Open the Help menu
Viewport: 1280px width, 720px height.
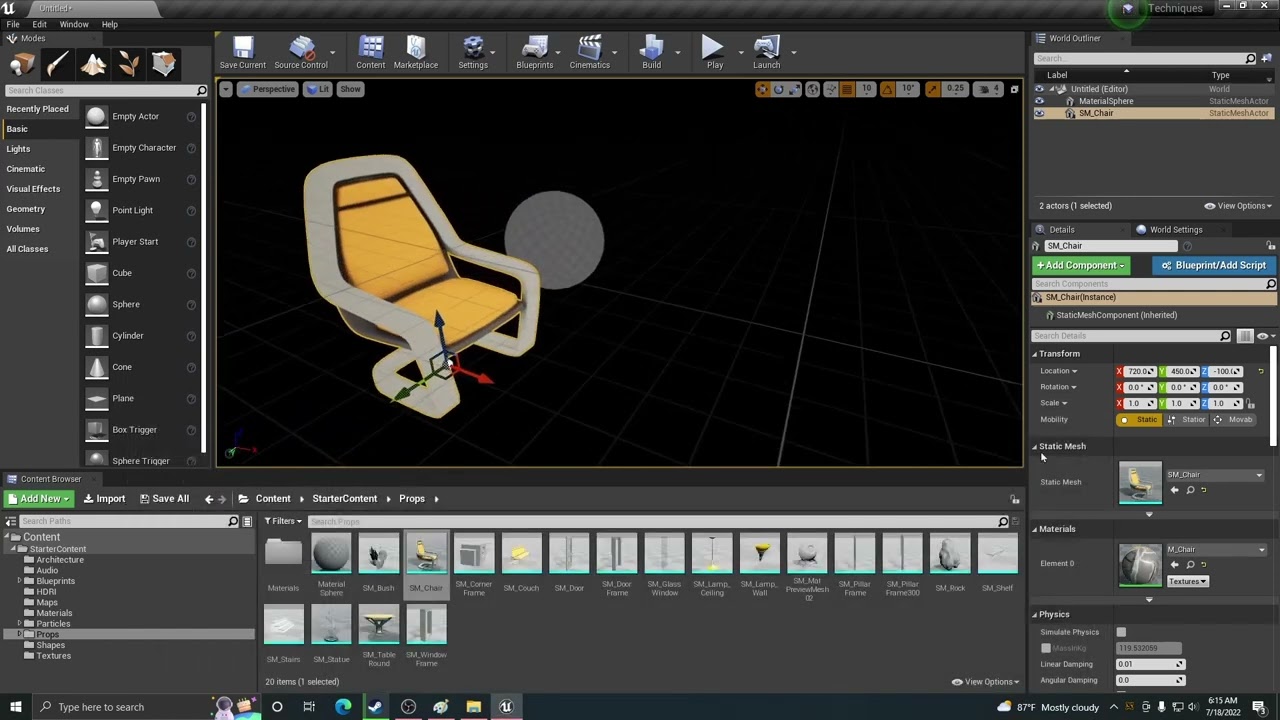(x=110, y=24)
